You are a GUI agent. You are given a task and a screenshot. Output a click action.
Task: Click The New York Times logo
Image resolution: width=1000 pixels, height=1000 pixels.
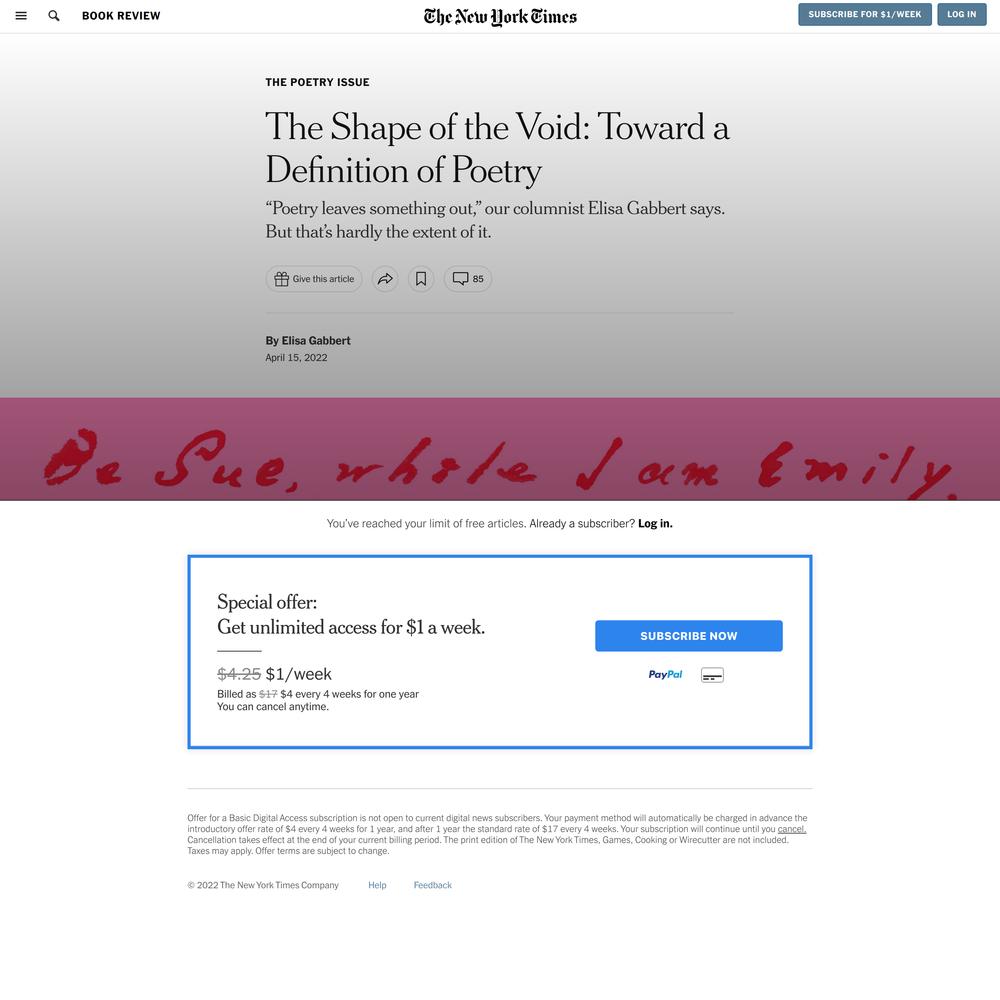tap(500, 17)
